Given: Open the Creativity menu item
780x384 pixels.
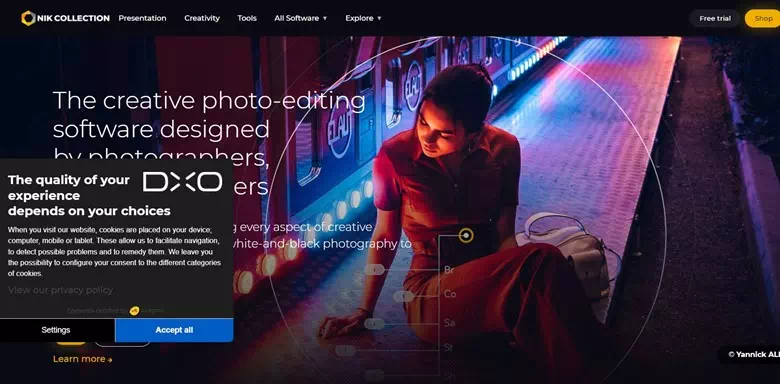Looking at the screenshot, I should click(202, 18).
